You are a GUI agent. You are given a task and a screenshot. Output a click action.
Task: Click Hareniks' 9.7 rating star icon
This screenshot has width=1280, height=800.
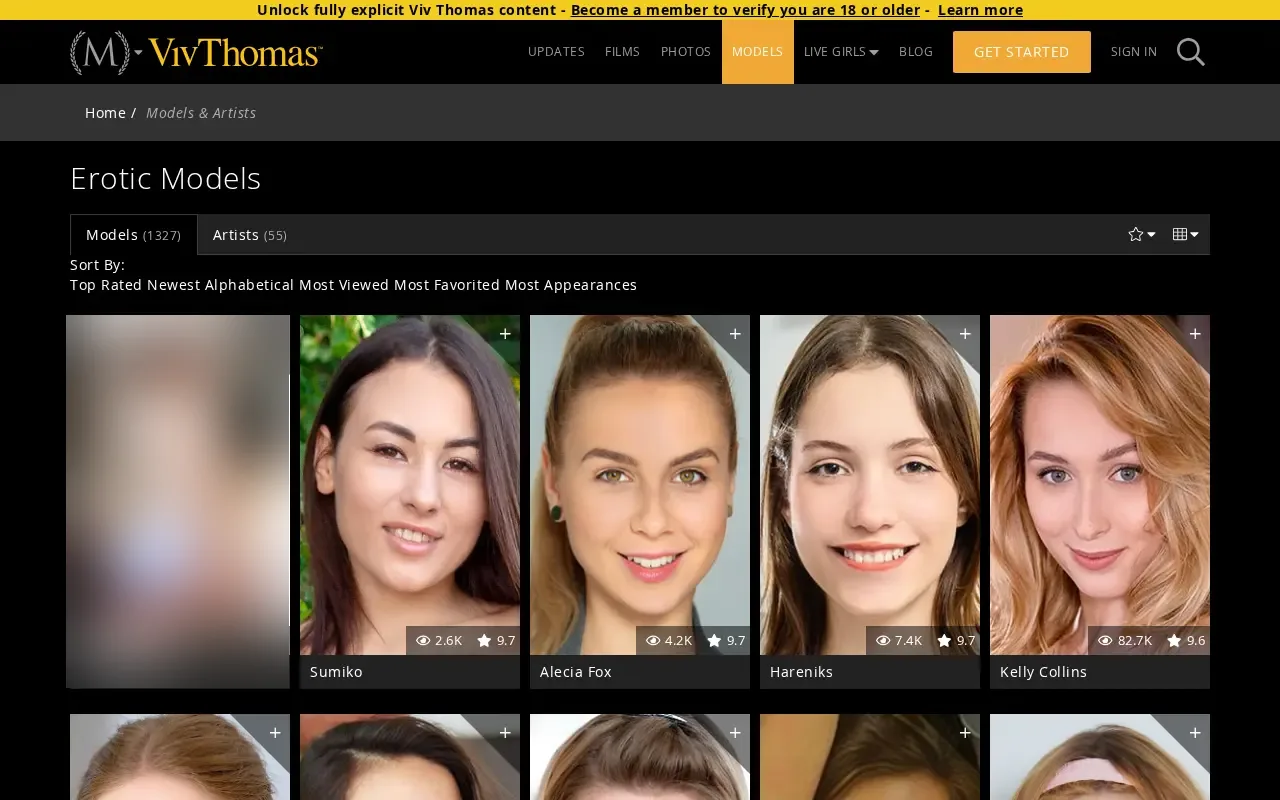pos(944,641)
